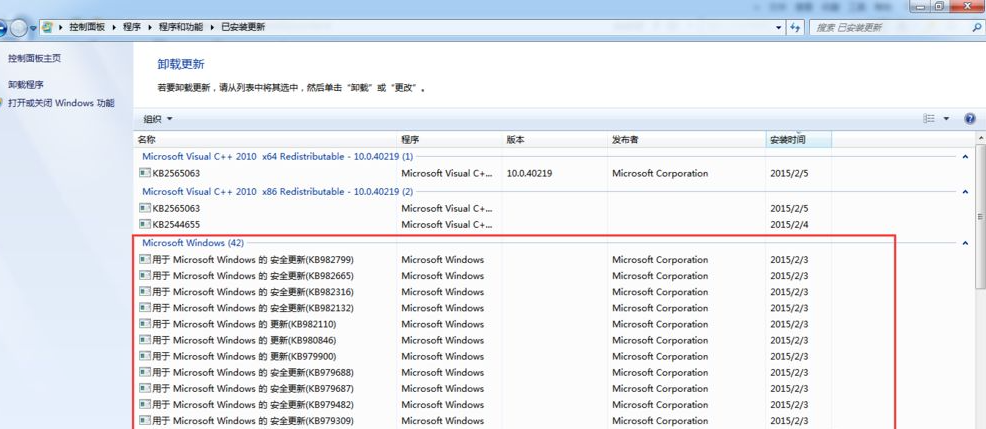Screen dimensions: 986x429
Task: Click the forward navigation arrow button
Action: pos(19,28)
